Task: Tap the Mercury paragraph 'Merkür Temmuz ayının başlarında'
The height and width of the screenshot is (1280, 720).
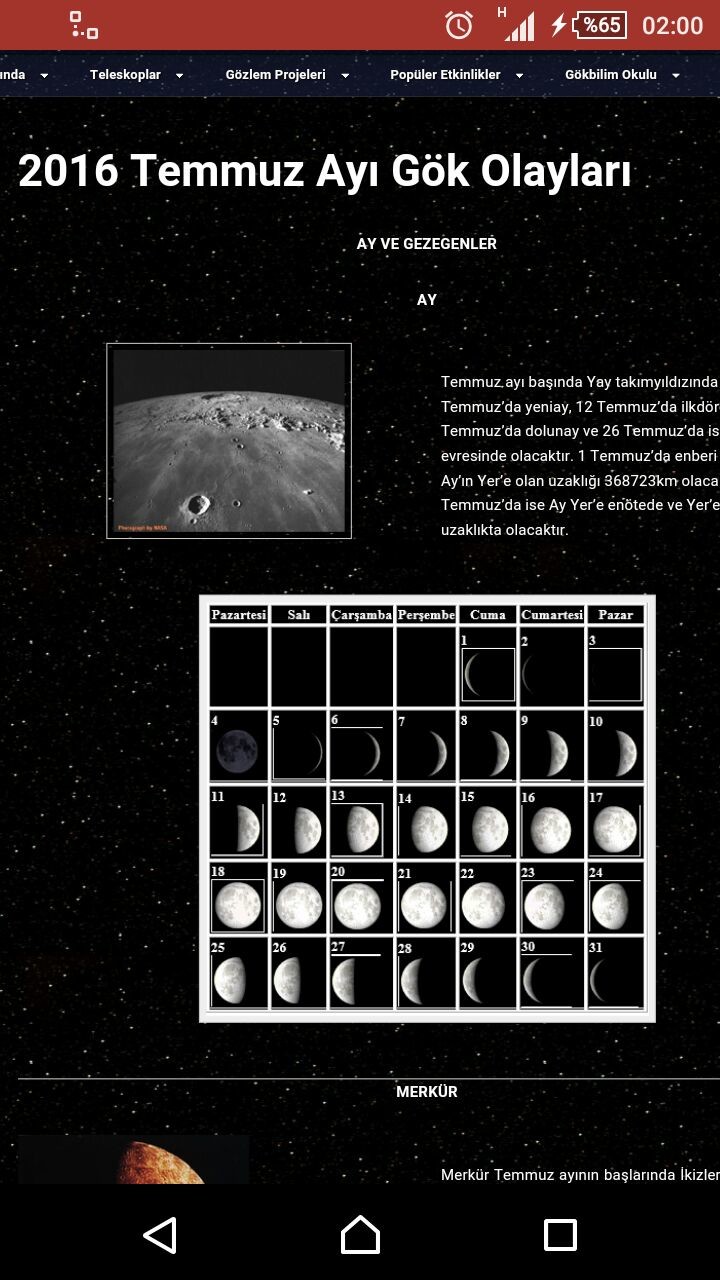Action: [x=580, y=1175]
